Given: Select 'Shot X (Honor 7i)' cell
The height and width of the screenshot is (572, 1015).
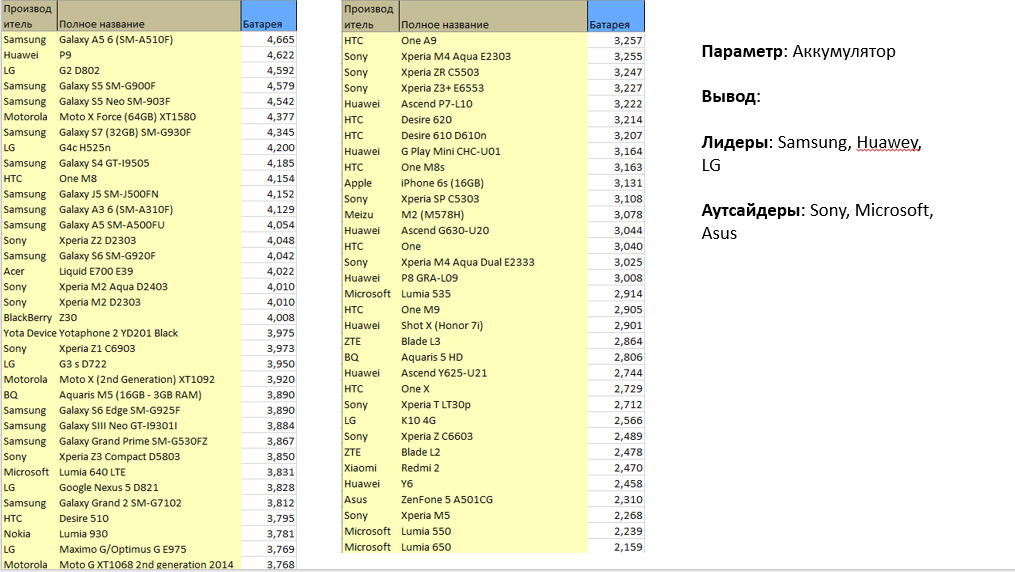Looking at the screenshot, I should (493, 325).
